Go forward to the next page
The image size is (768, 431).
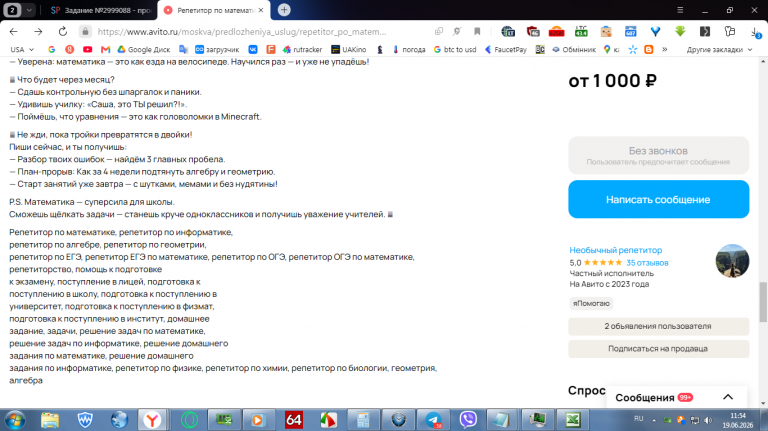(x=38, y=31)
